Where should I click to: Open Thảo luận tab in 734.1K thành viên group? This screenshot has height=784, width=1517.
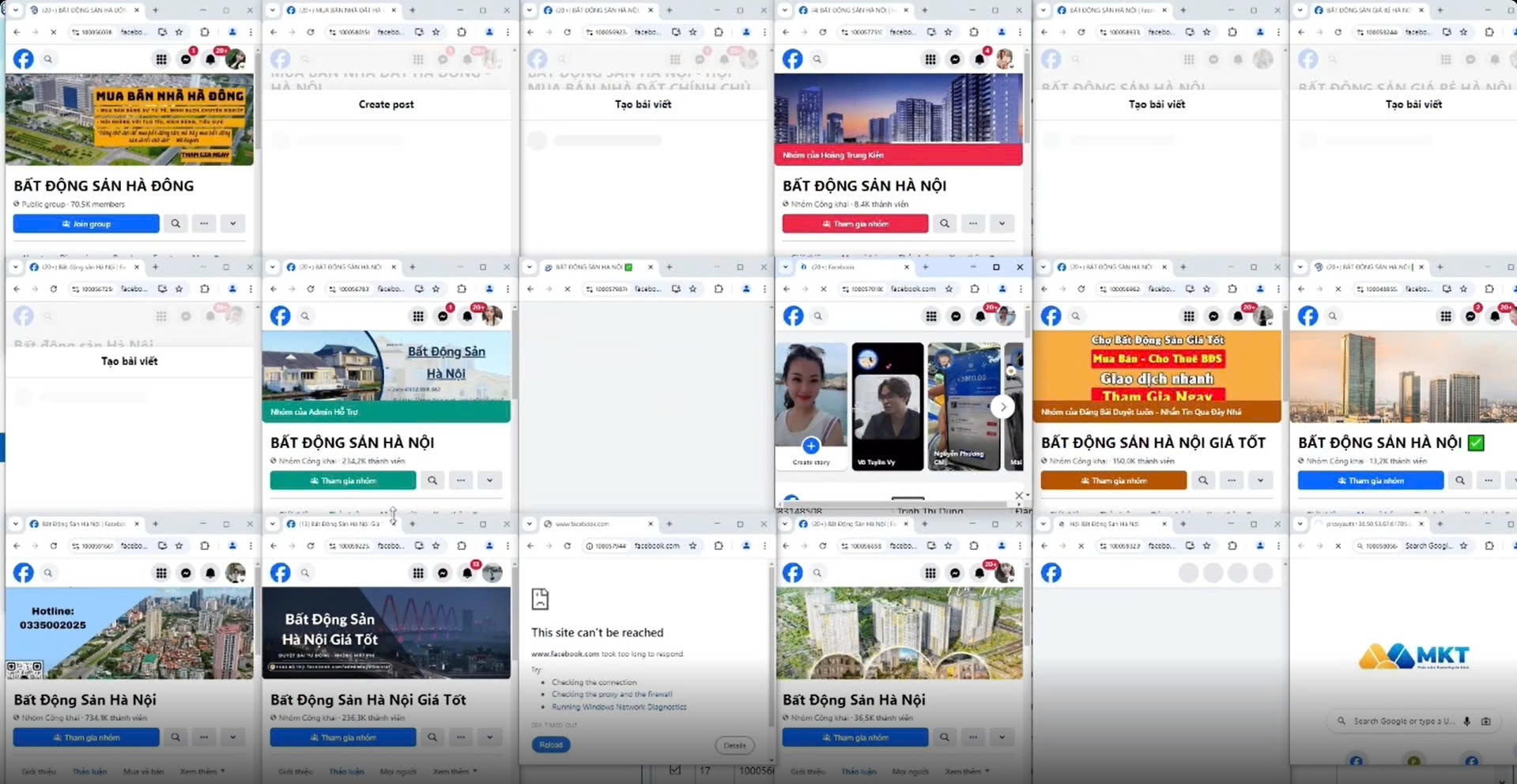tap(89, 771)
